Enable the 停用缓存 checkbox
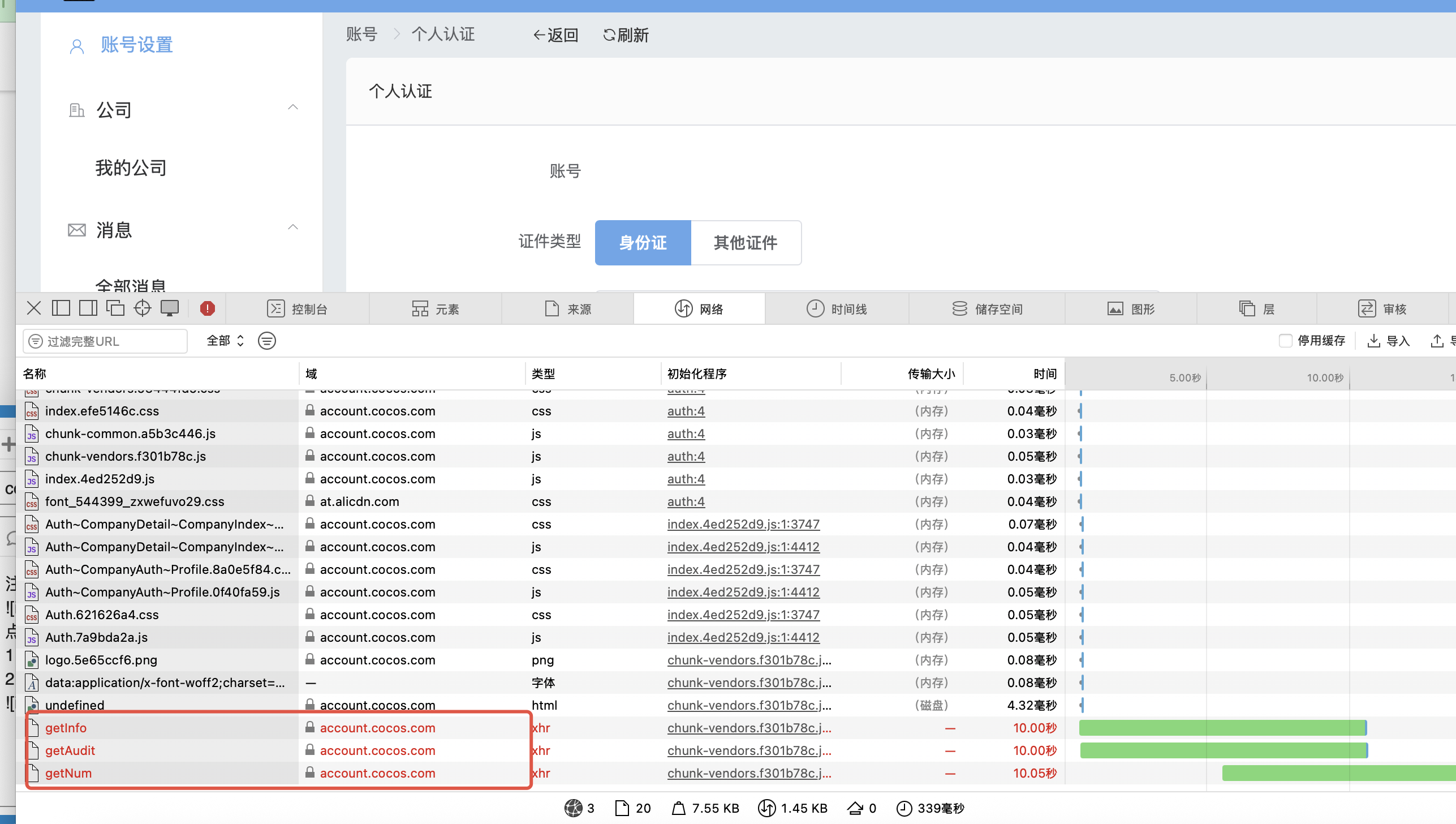This screenshot has height=824, width=1456. click(x=1285, y=341)
